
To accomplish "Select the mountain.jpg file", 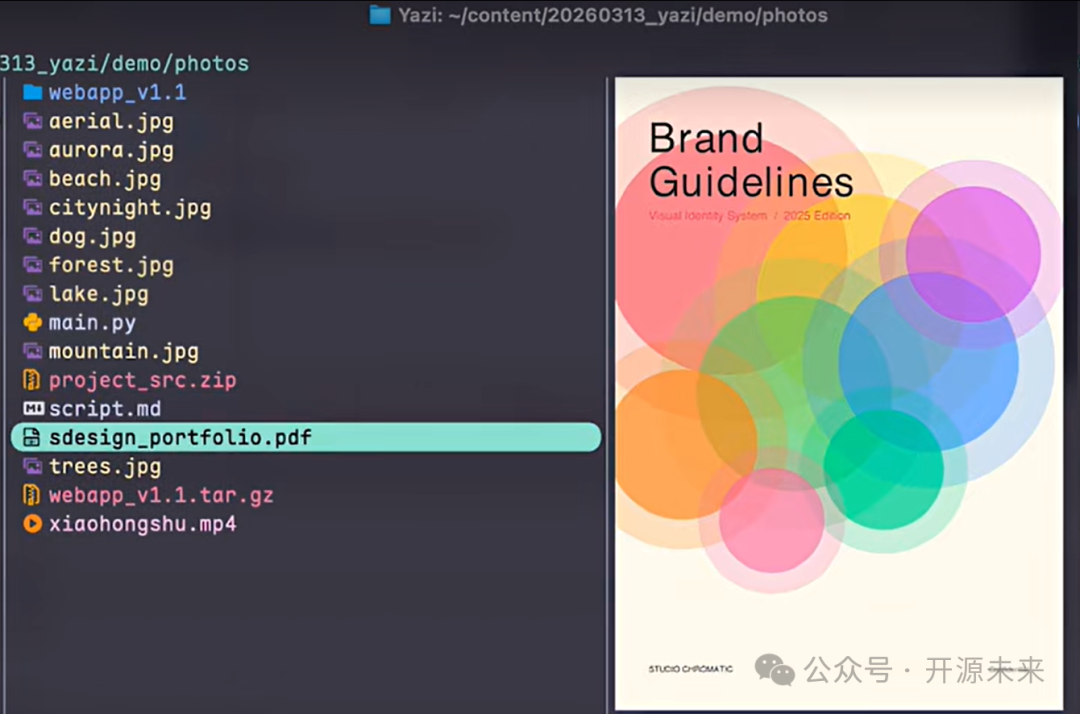I will [124, 352].
